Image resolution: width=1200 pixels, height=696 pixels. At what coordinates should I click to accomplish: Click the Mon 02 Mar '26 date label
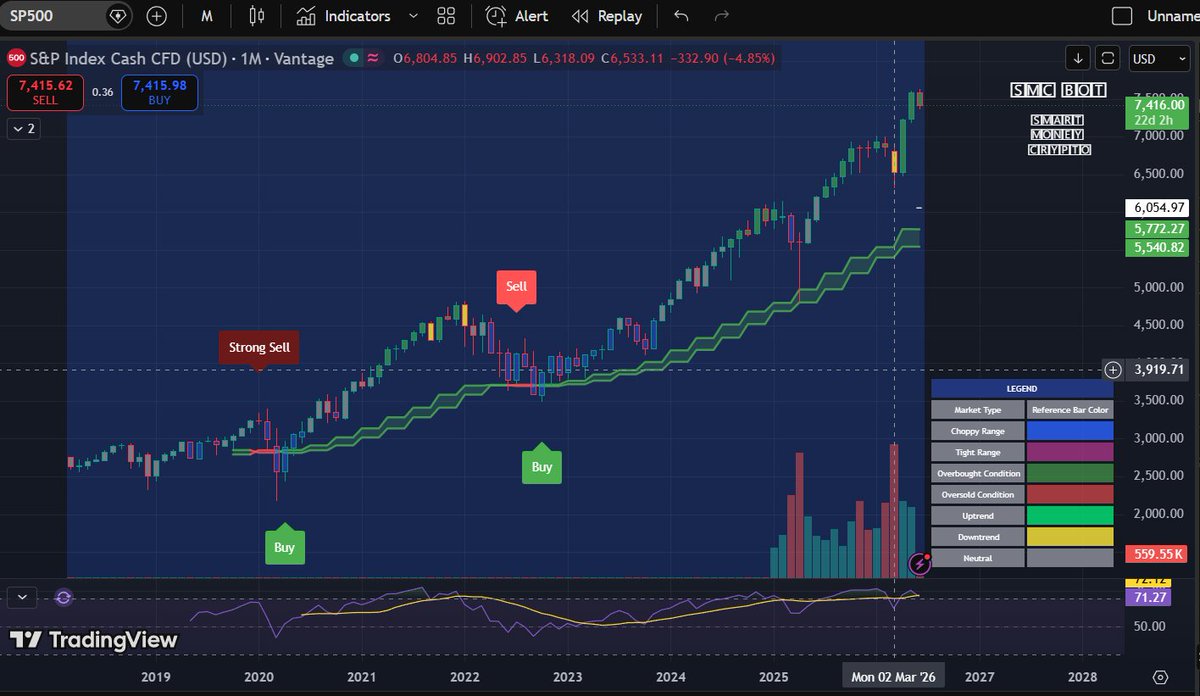point(893,677)
